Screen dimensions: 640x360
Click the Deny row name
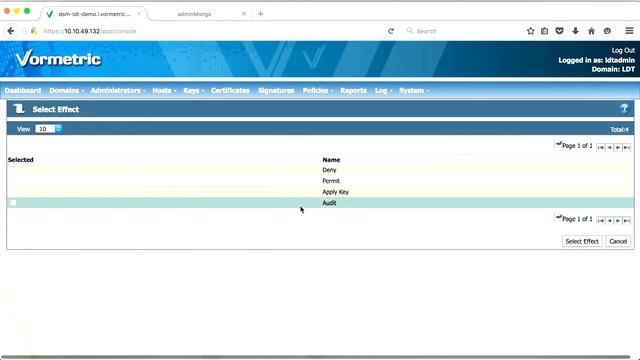pyautogui.click(x=329, y=170)
